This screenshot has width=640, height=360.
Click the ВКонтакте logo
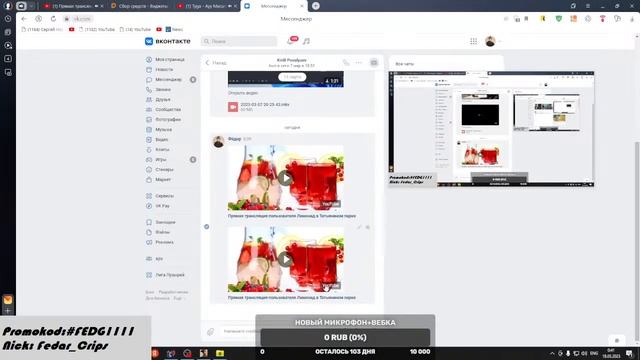pyautogui.click(x=168, y=41)
